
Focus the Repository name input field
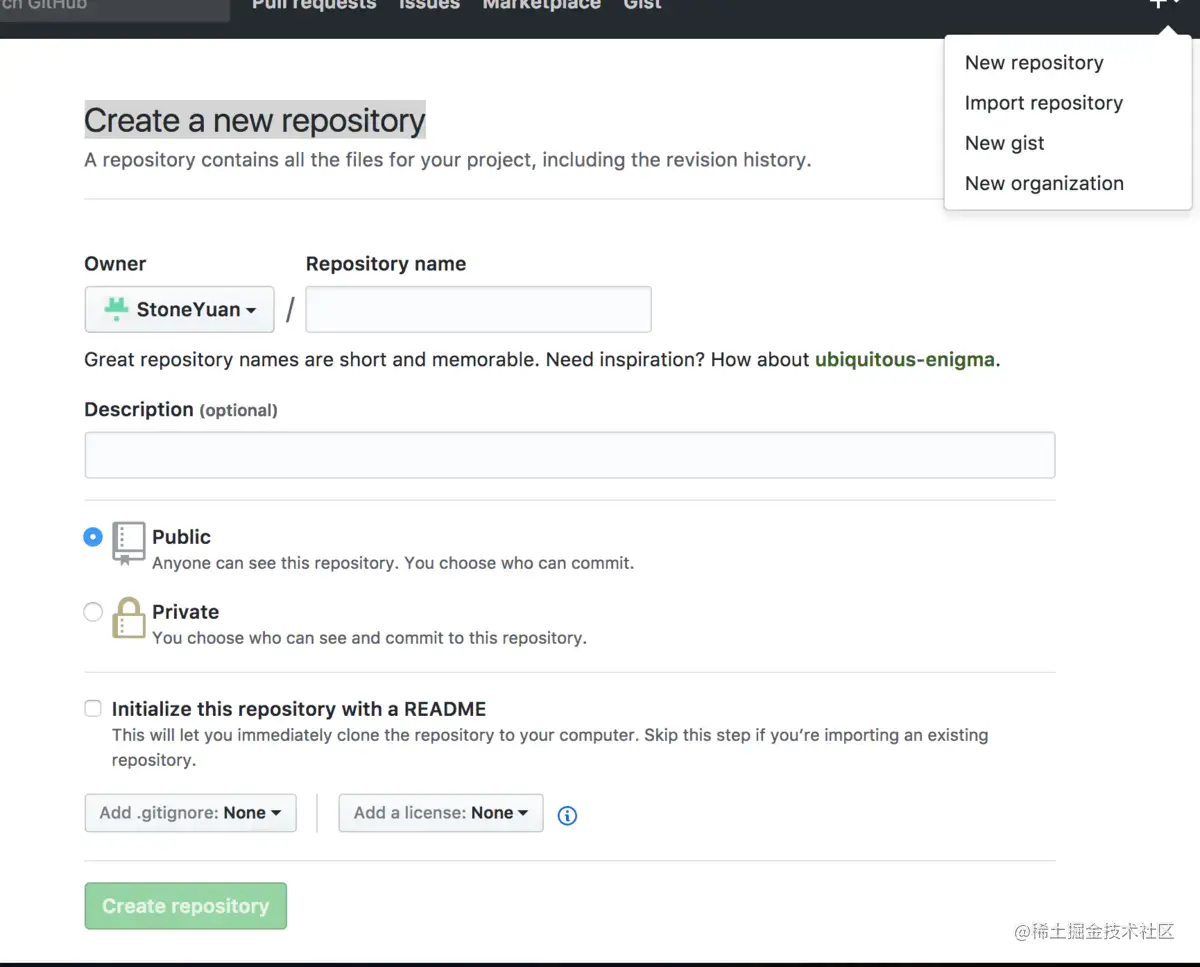[x=478, y=309]
